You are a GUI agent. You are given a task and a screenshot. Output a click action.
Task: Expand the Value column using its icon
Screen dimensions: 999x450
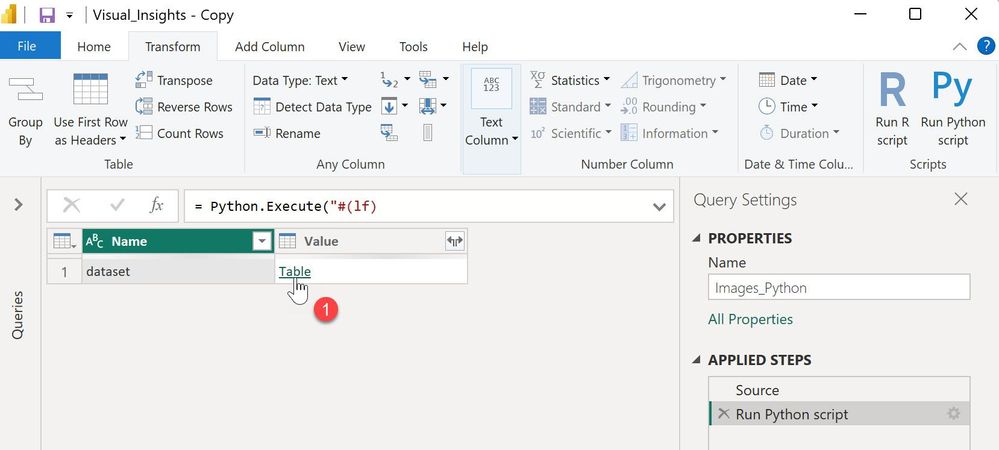(x=455, y=241)
